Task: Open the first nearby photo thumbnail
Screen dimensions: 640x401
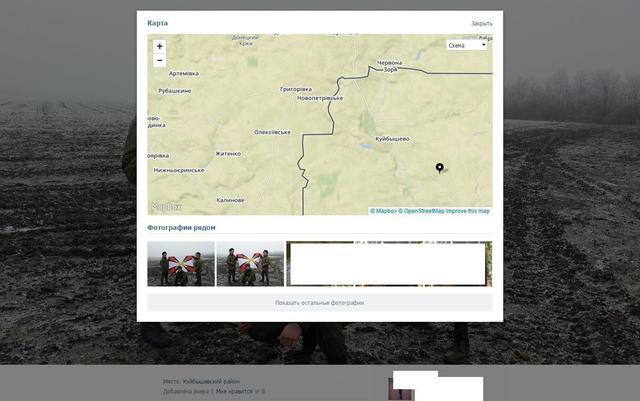Action: pyautogui.click(x=181, y=263)
